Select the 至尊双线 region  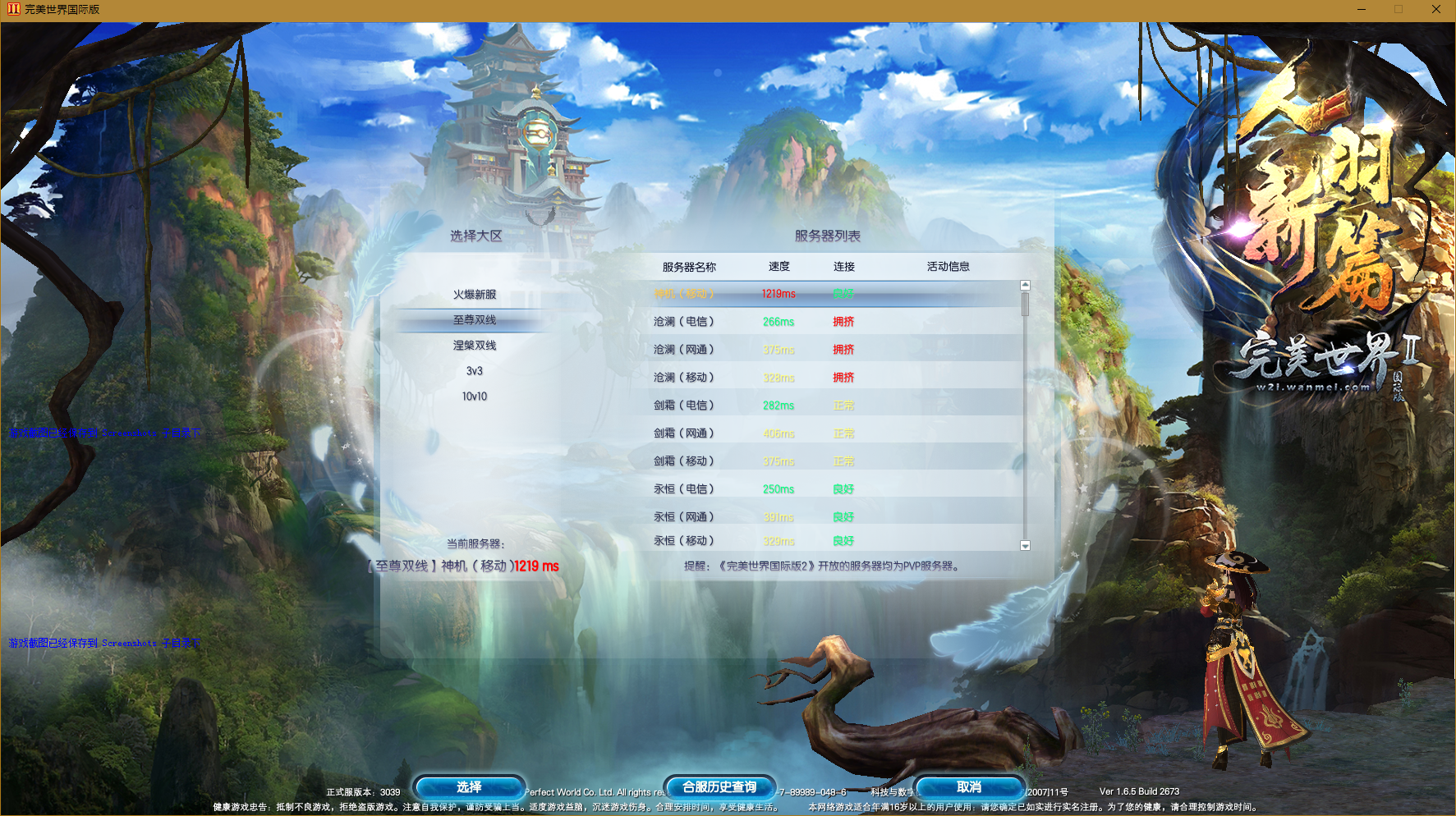(475, 319)
